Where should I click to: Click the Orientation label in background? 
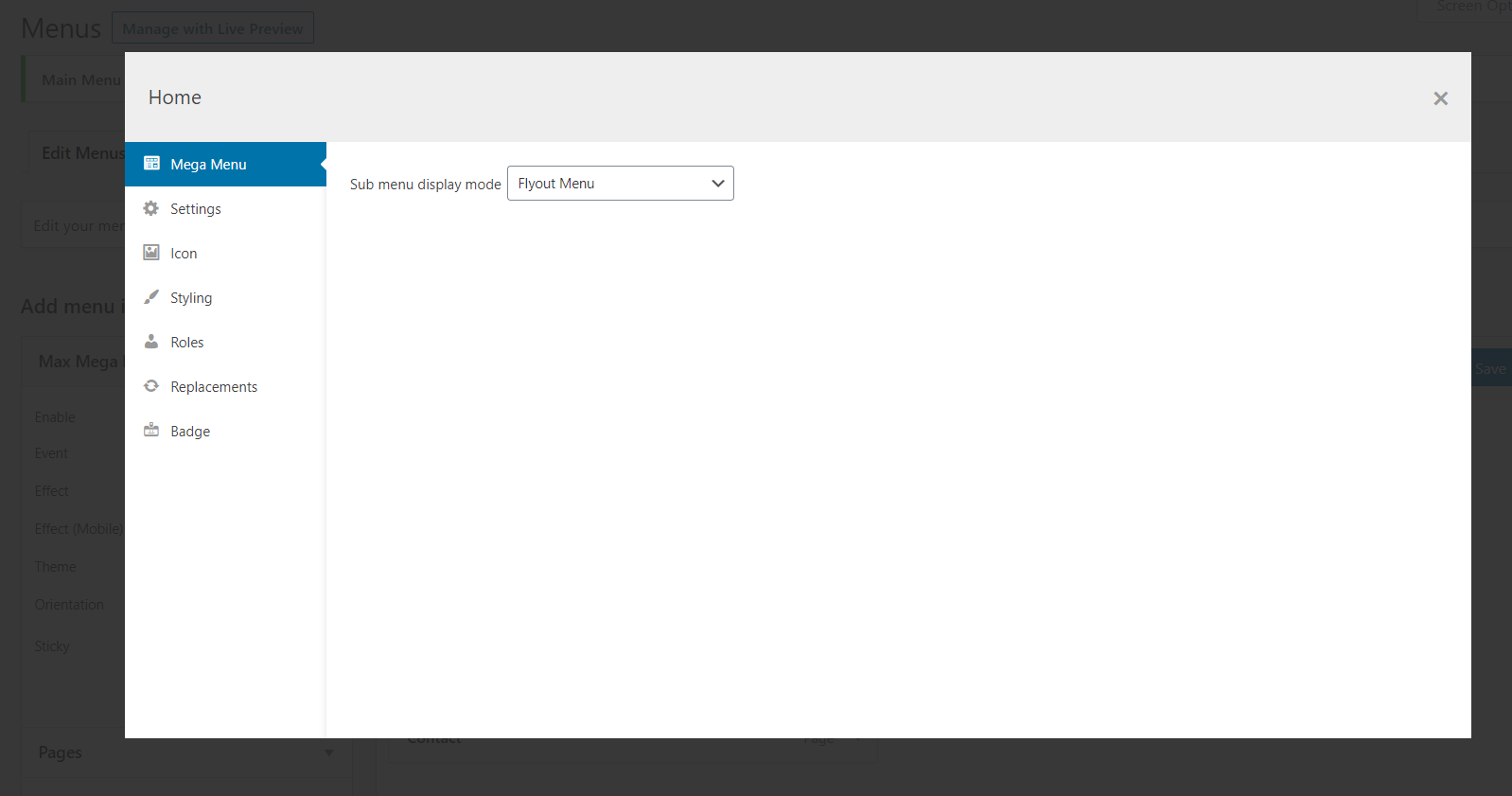[x=69, y=605]
